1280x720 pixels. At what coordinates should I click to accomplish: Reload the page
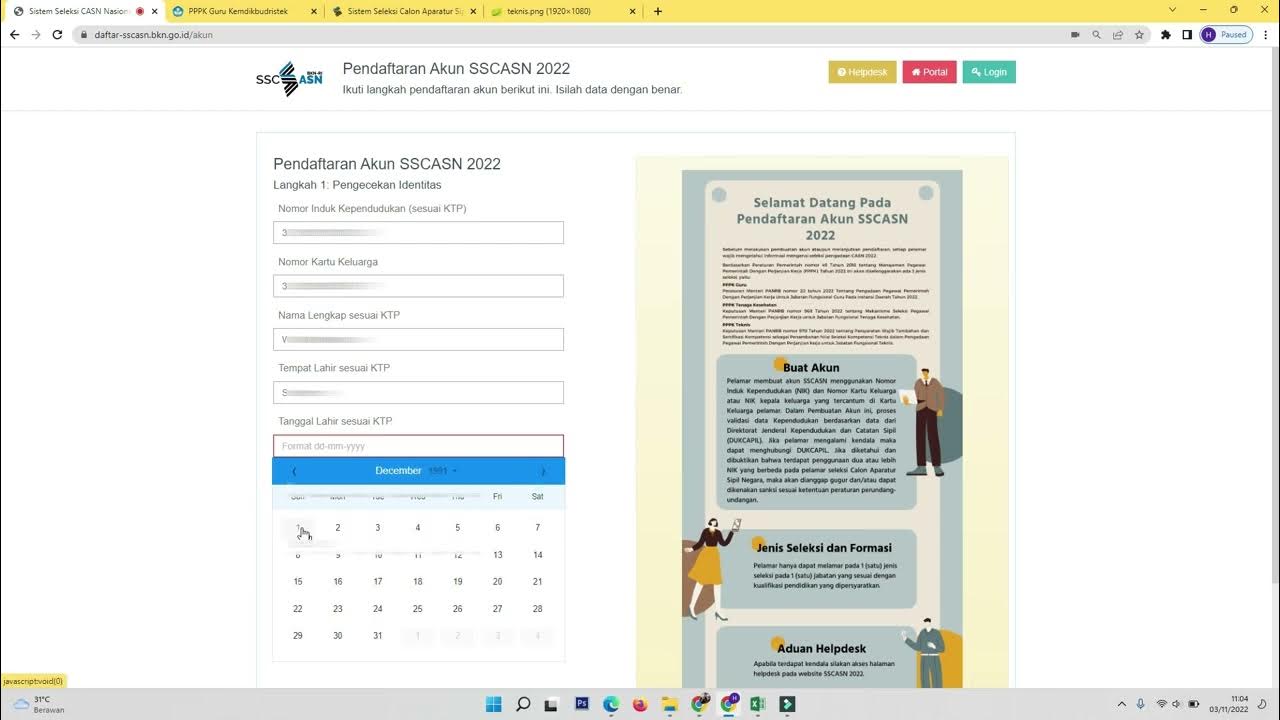pyautogui.click(x=58, y=34)
